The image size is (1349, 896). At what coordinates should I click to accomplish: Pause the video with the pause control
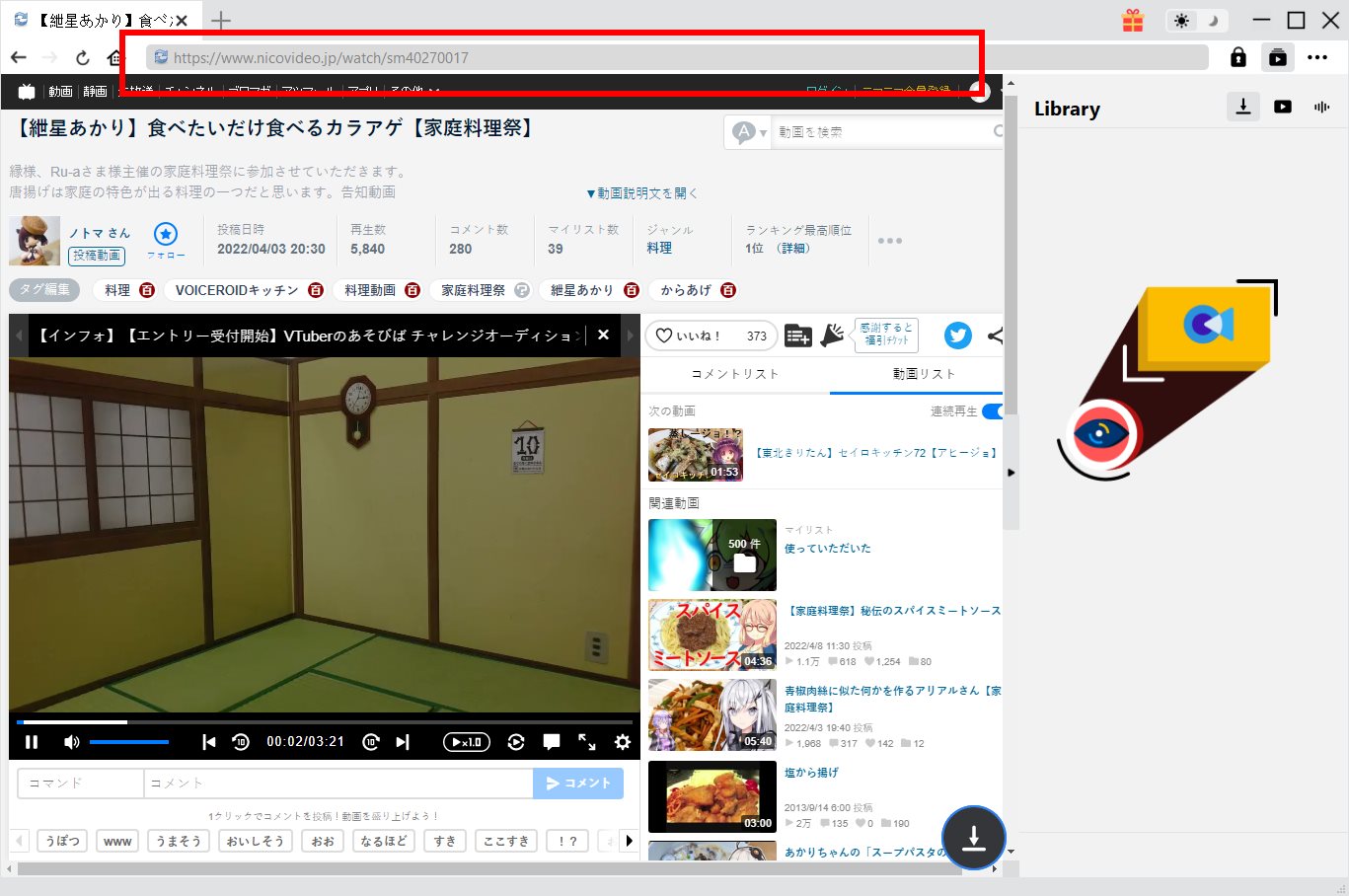(x=31, y=741)
